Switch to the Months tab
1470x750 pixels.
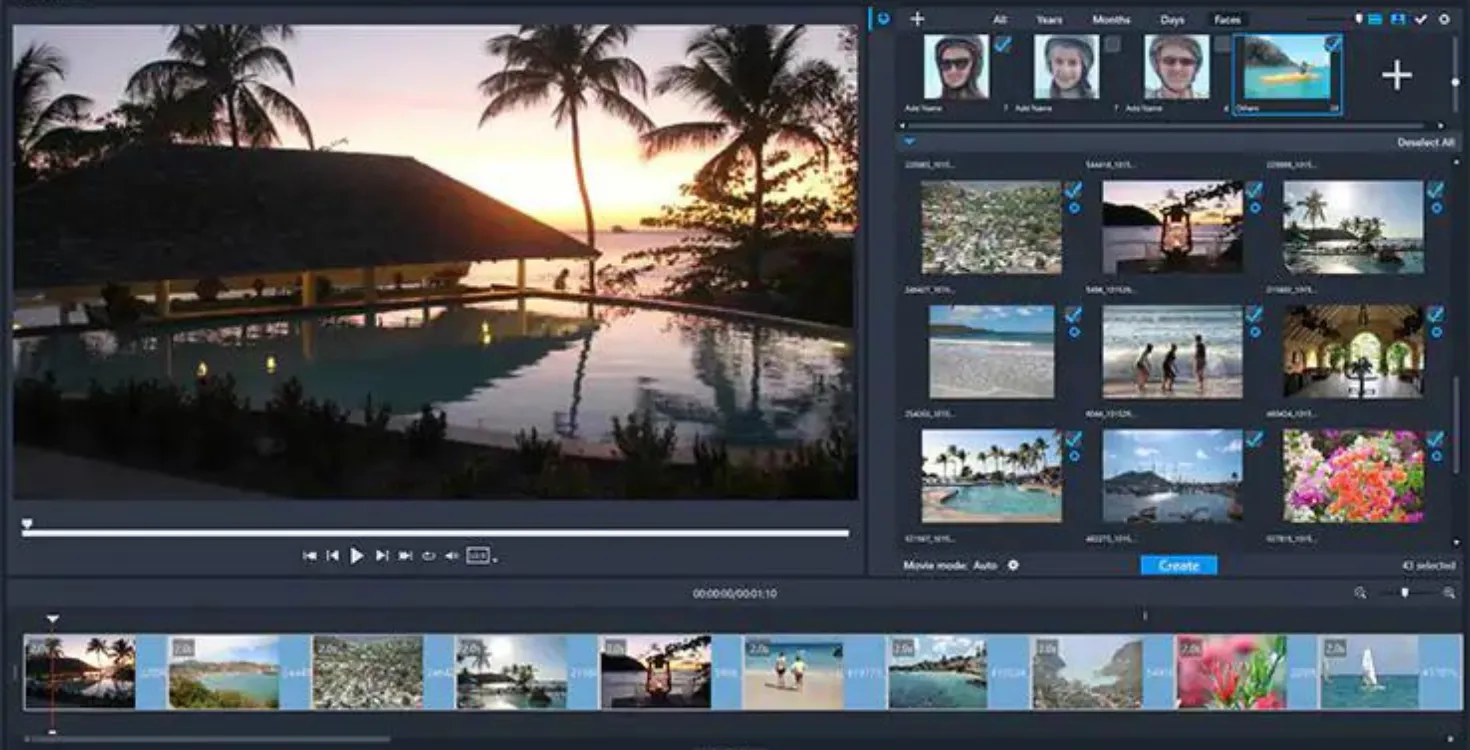point(1111,20)
